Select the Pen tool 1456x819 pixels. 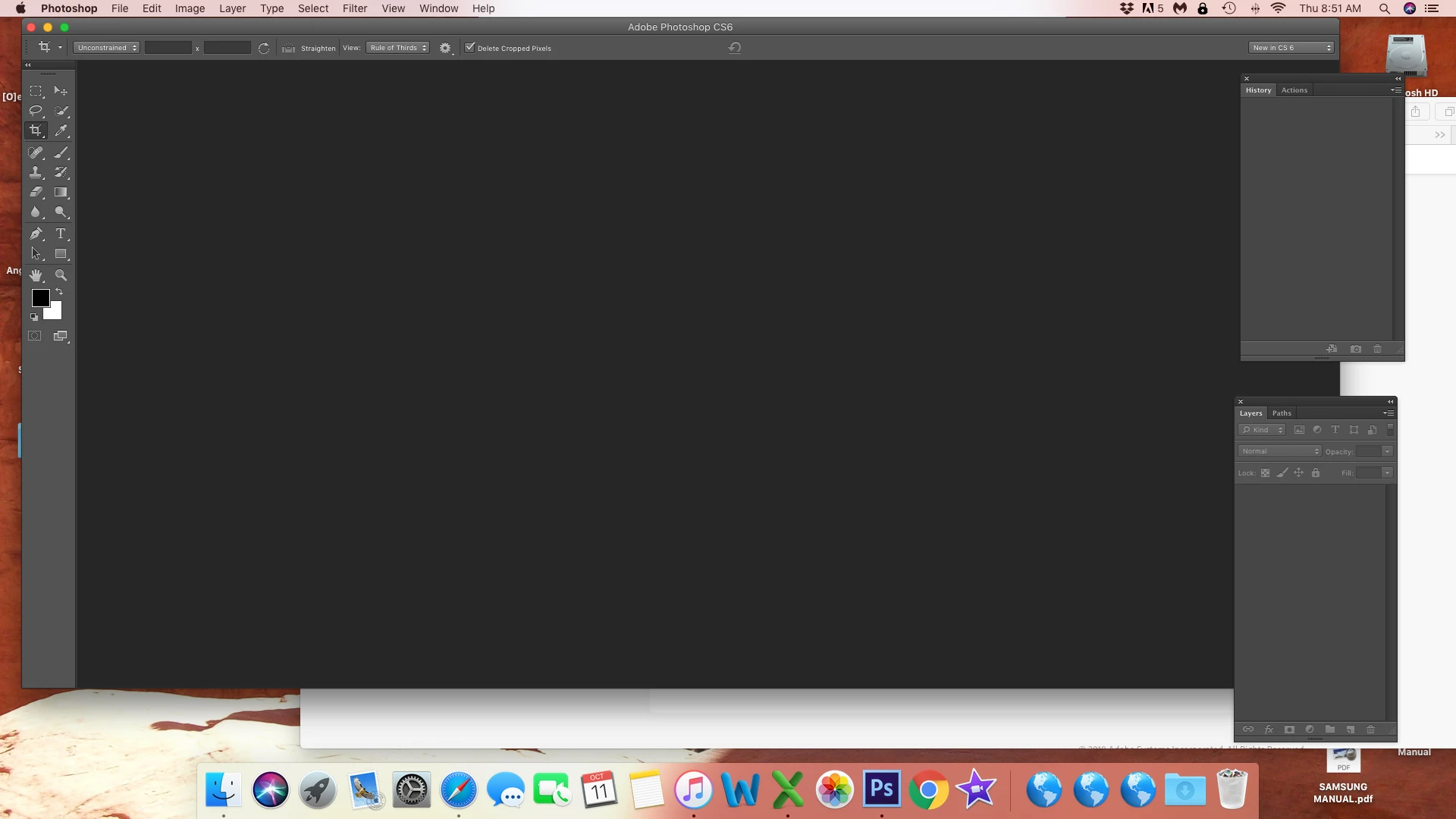36,234
